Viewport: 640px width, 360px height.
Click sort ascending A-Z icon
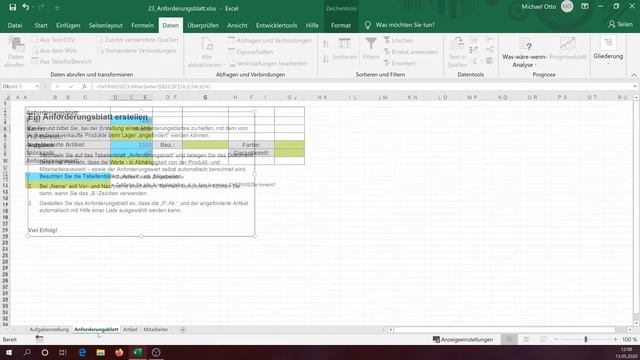pyautogui.click(x=326, y=44)
